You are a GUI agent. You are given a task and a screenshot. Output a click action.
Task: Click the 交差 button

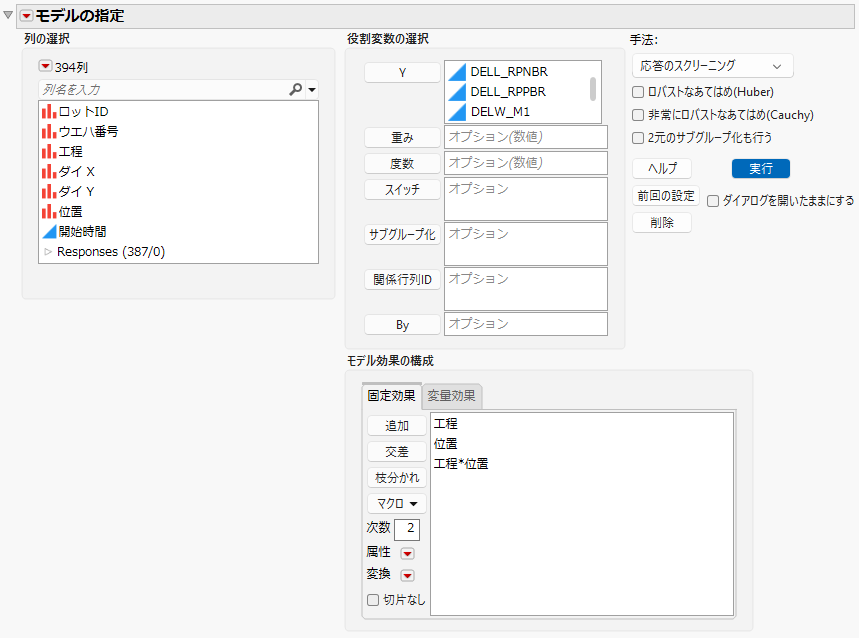click(397, 452)
